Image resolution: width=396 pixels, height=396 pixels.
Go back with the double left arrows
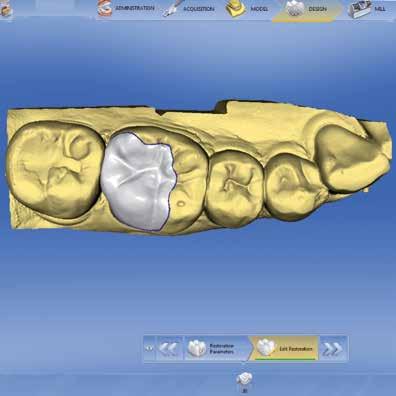click(x=169, y=349)
